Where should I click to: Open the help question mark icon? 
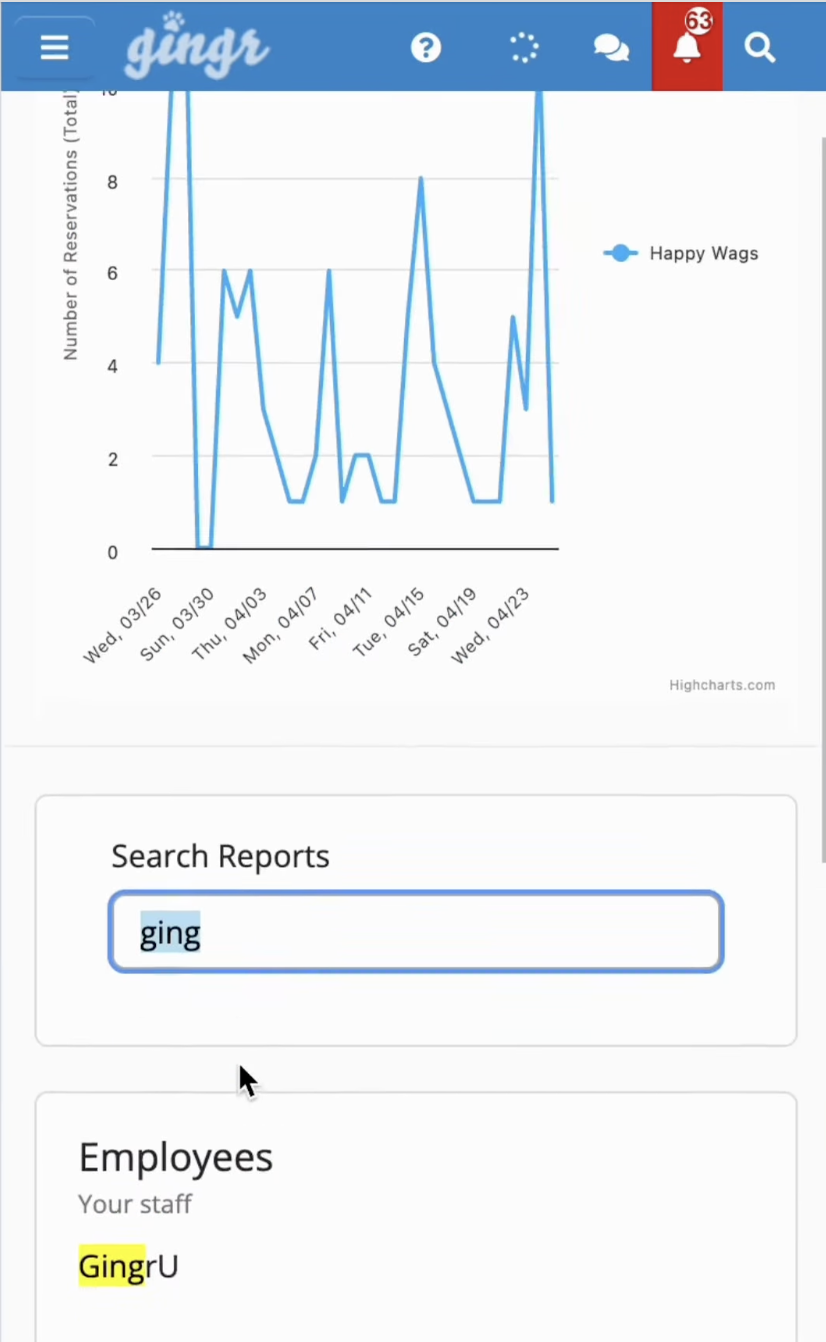coord(426,47)
